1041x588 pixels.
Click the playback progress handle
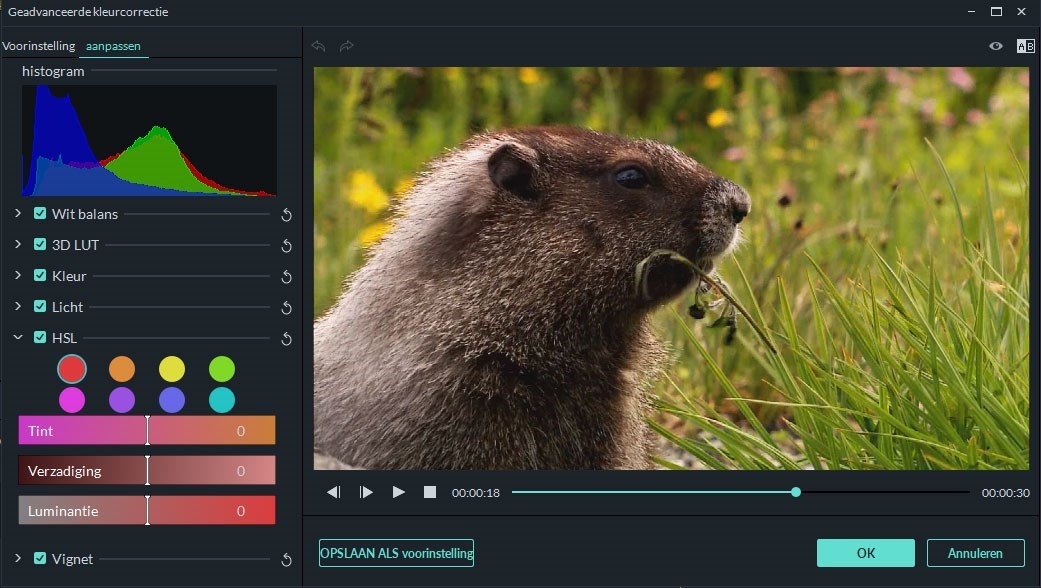click(x=796, y=492)
